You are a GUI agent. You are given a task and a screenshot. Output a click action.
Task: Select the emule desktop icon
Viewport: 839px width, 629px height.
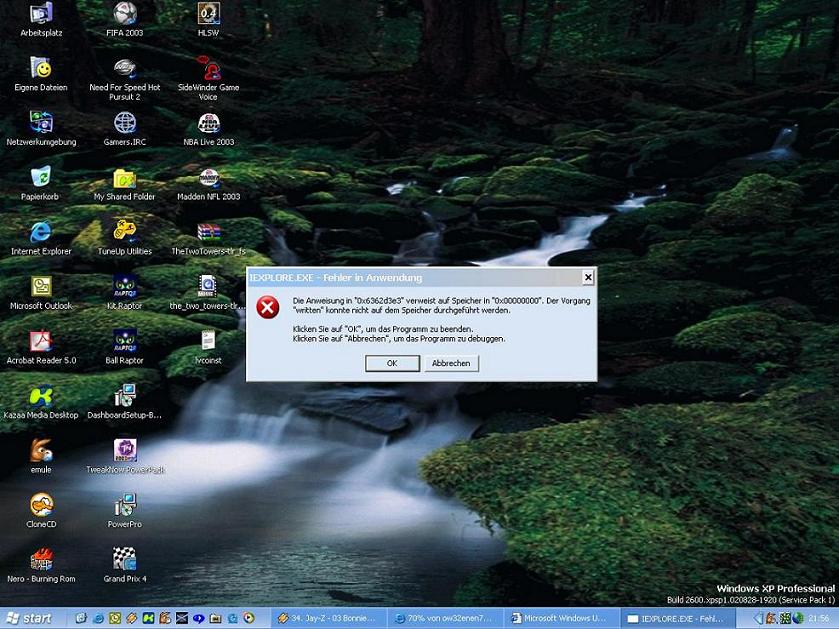pyautogui.click(x=41, y=456)
